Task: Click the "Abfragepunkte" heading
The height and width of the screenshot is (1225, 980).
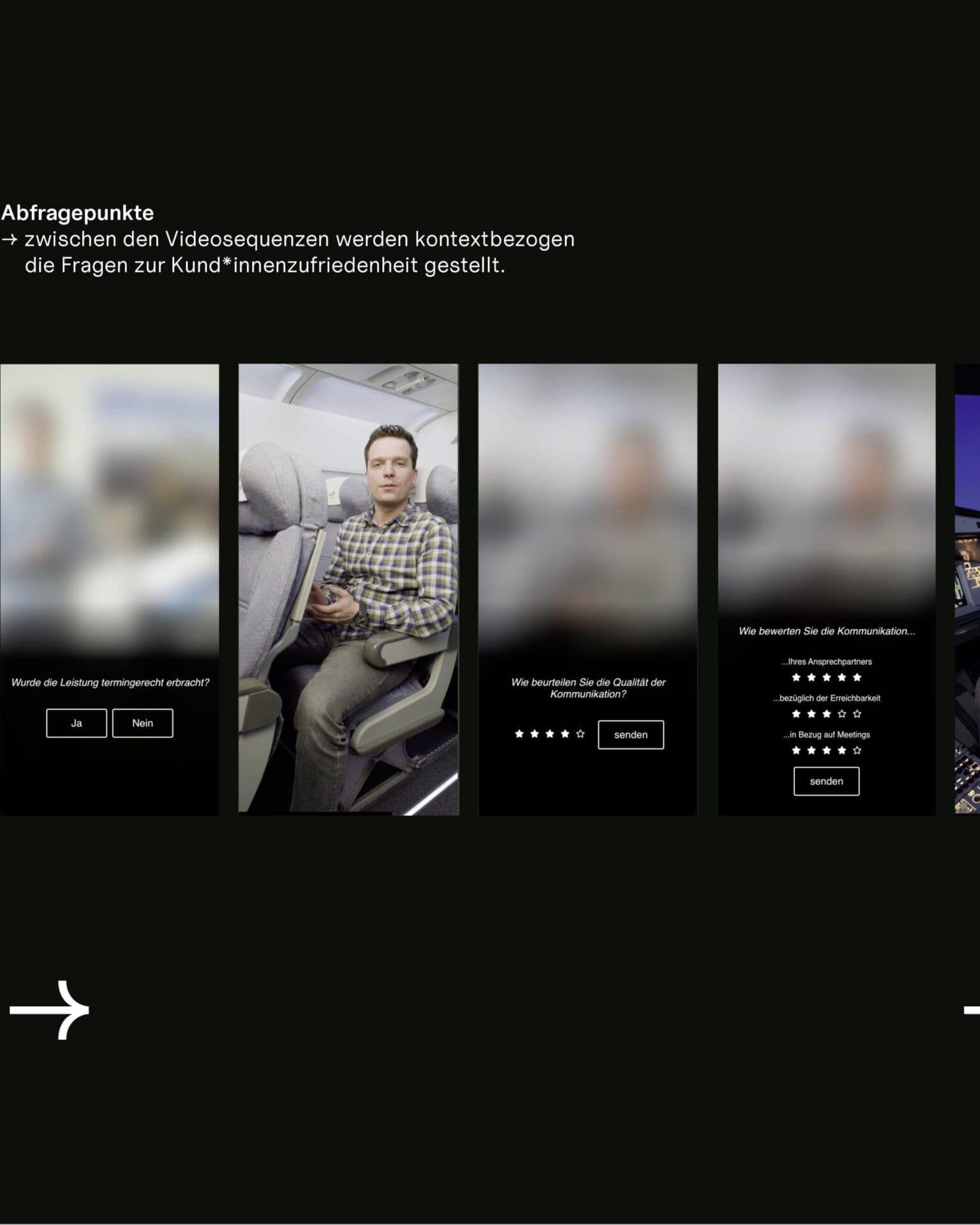Action: pos(77,212)
